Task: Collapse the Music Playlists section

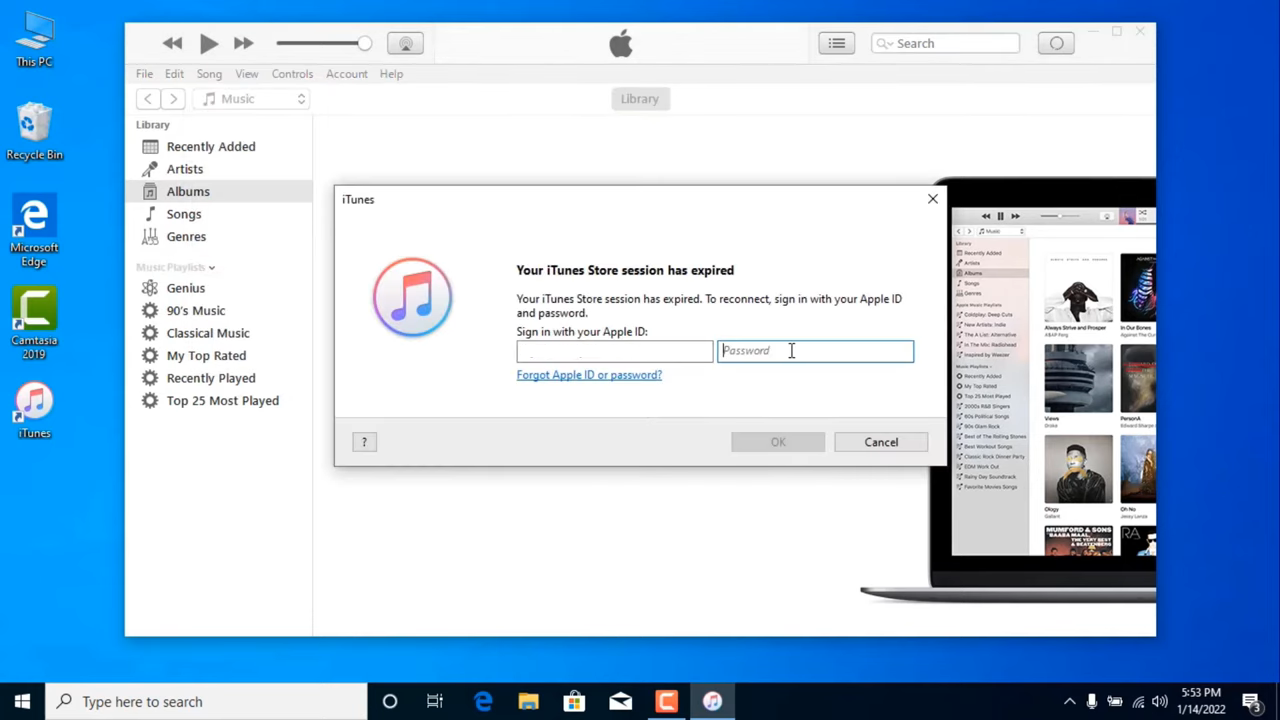Action: 211,267
